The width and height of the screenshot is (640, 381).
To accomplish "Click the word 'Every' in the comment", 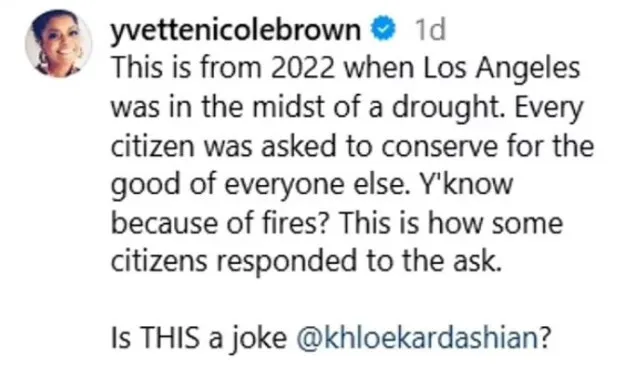I will (x=549, y=108).
